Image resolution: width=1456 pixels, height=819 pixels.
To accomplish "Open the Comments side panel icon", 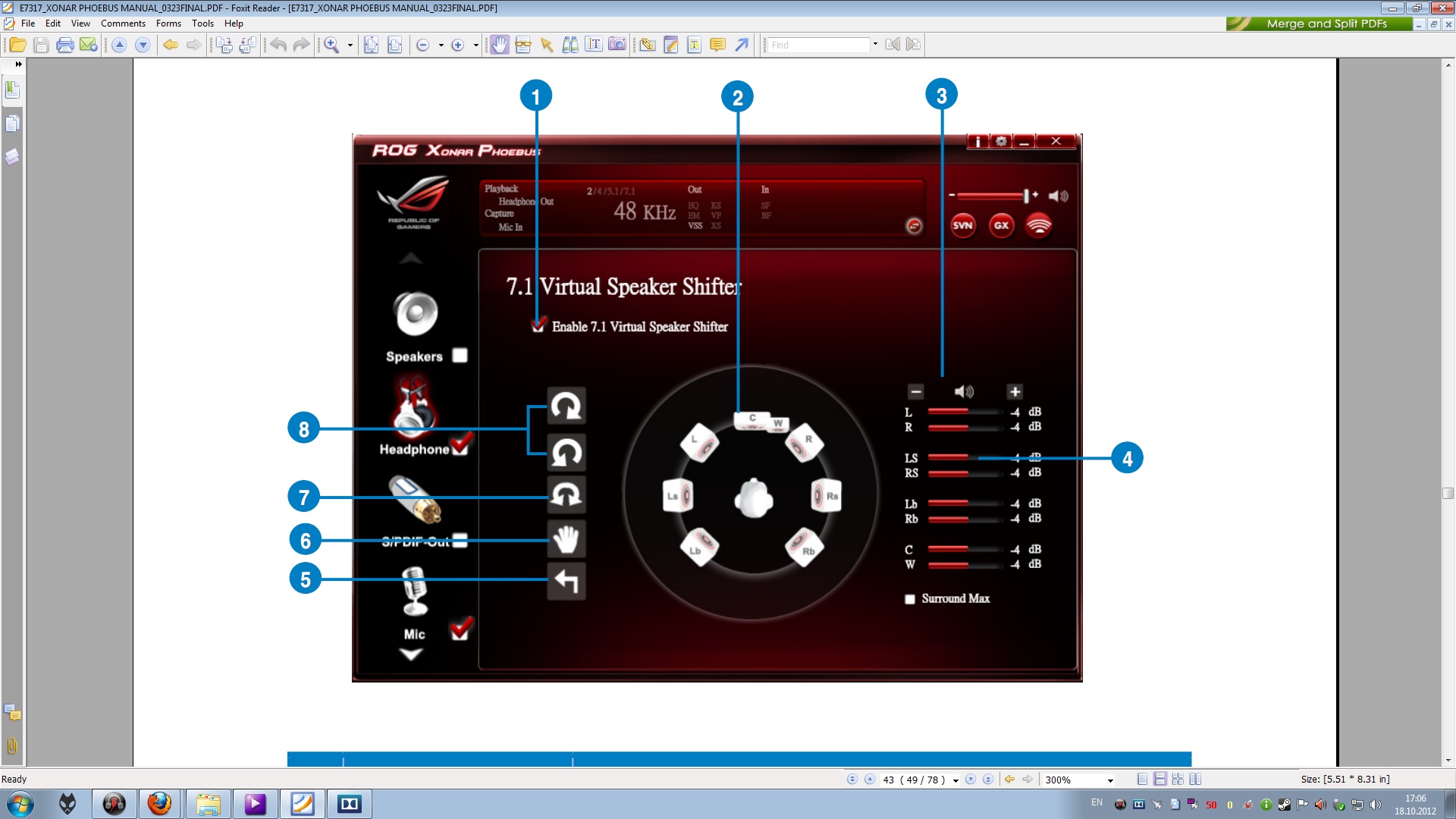I will point(12,712).
